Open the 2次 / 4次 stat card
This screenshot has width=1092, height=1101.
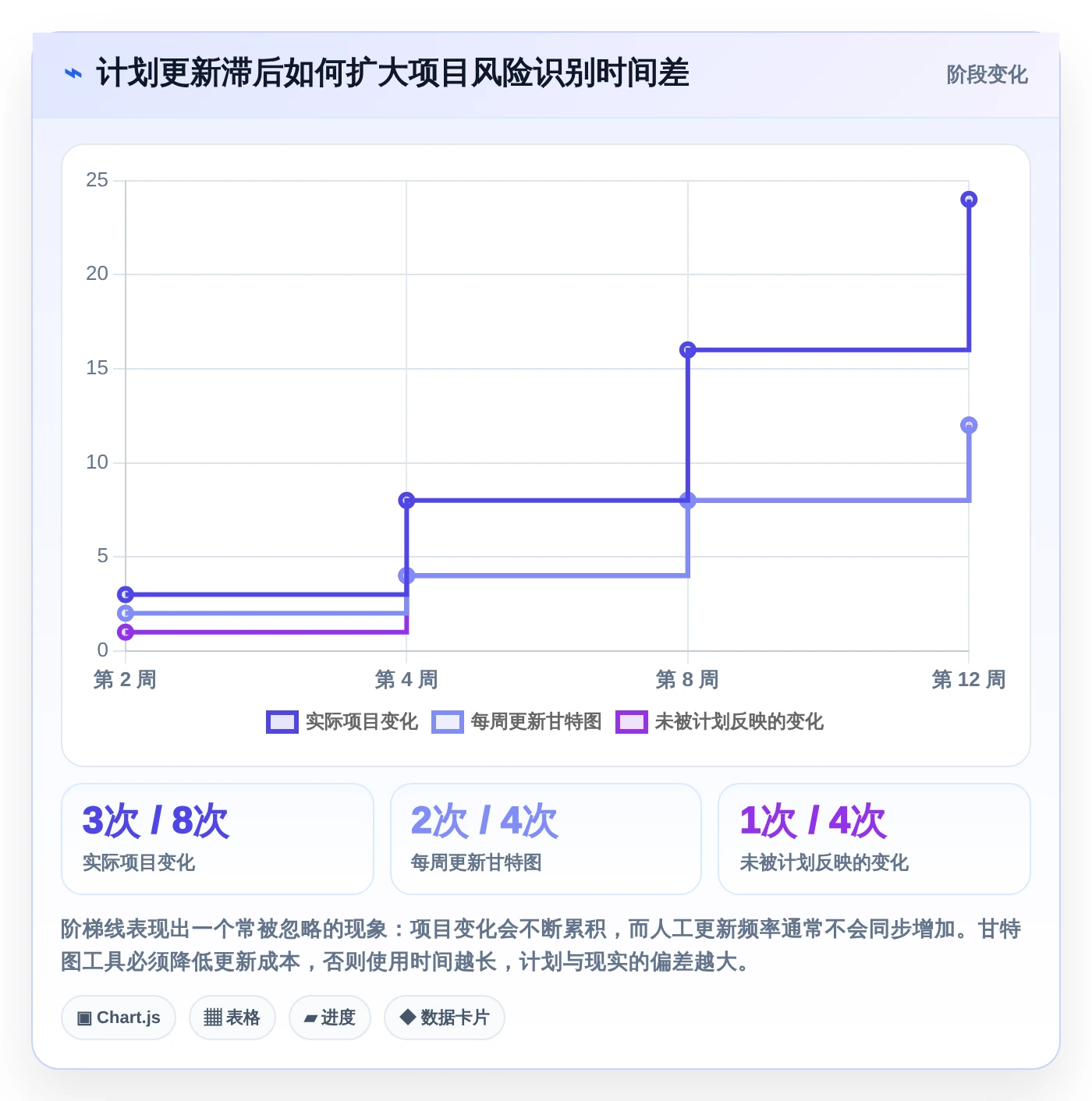[x=546, y=839]
